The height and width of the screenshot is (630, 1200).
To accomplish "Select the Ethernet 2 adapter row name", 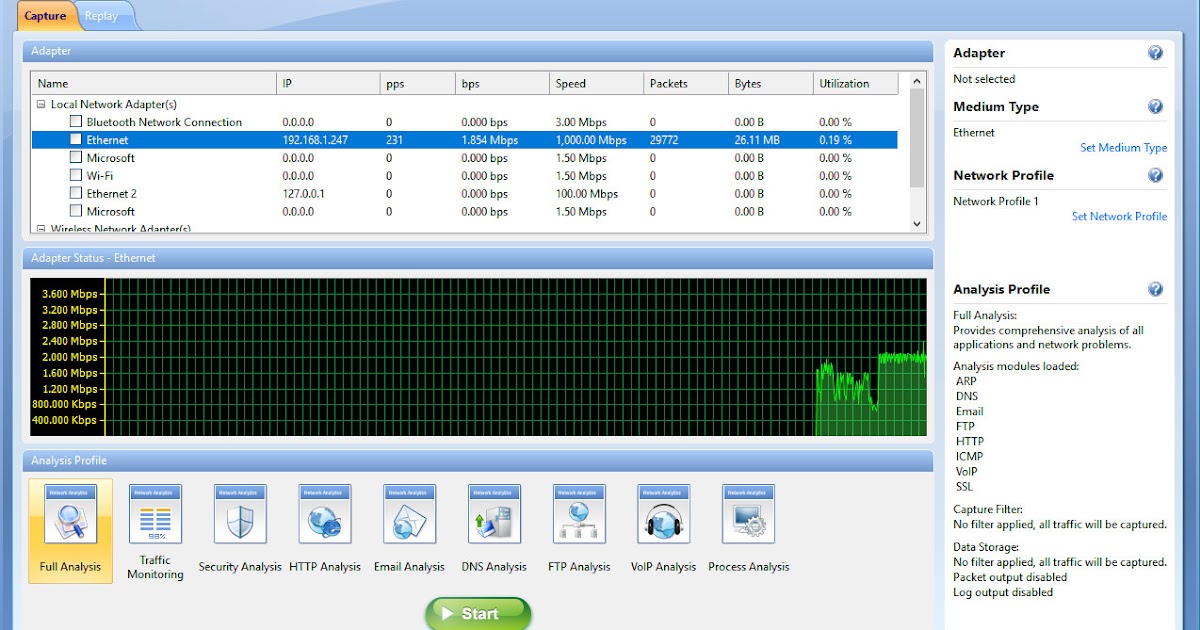I will tap(111, 194).
